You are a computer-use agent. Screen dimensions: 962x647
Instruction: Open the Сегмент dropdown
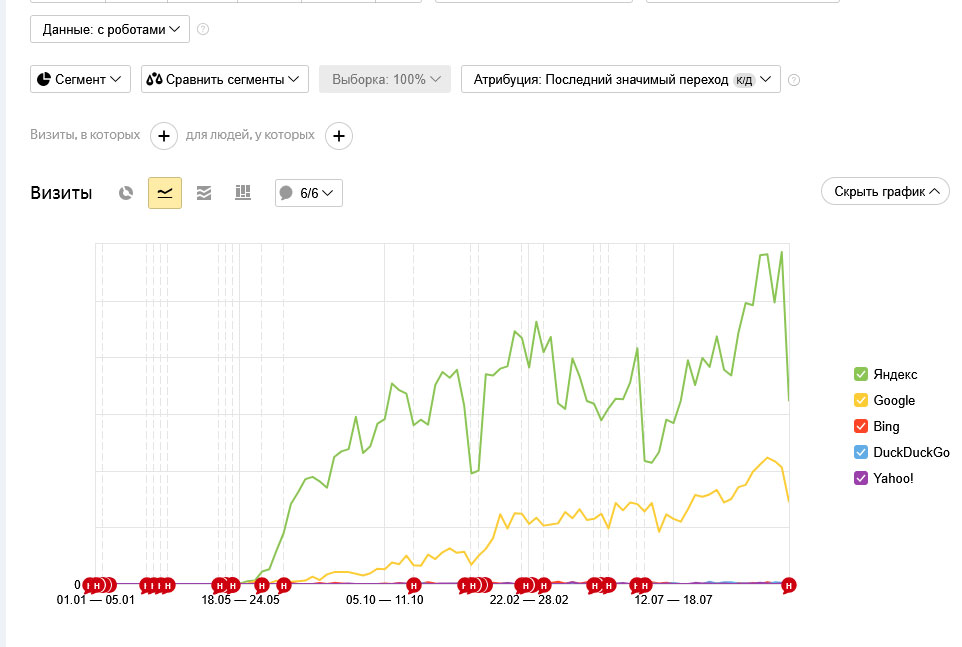coord(80,79)
